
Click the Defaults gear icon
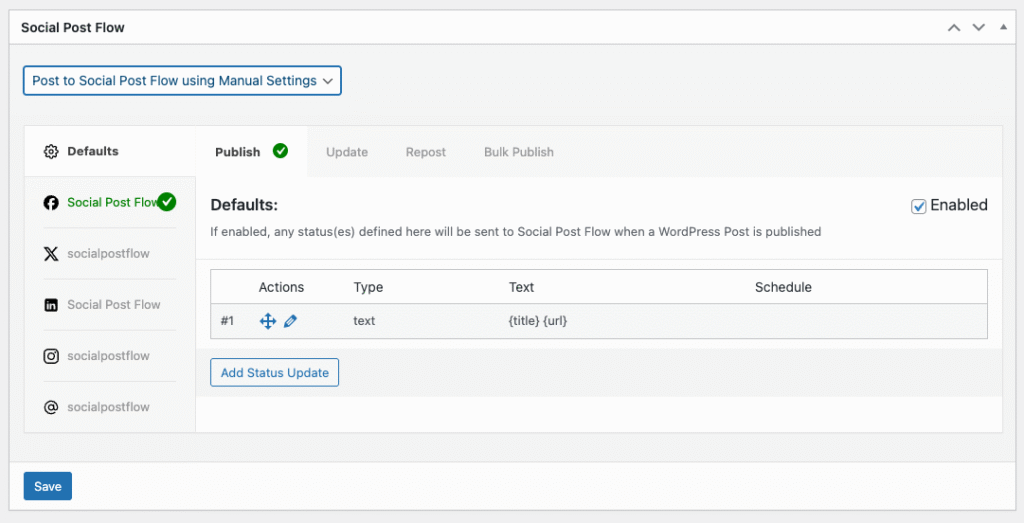click(x=51, y=151)
